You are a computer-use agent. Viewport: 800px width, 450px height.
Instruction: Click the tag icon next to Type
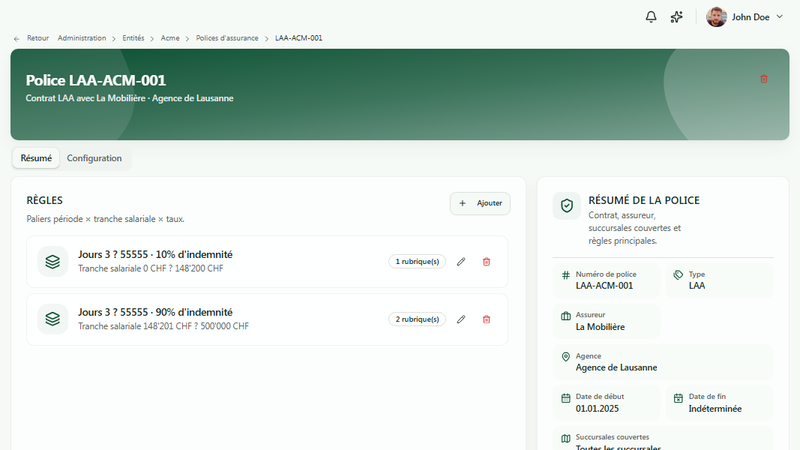tap(678, 276)
